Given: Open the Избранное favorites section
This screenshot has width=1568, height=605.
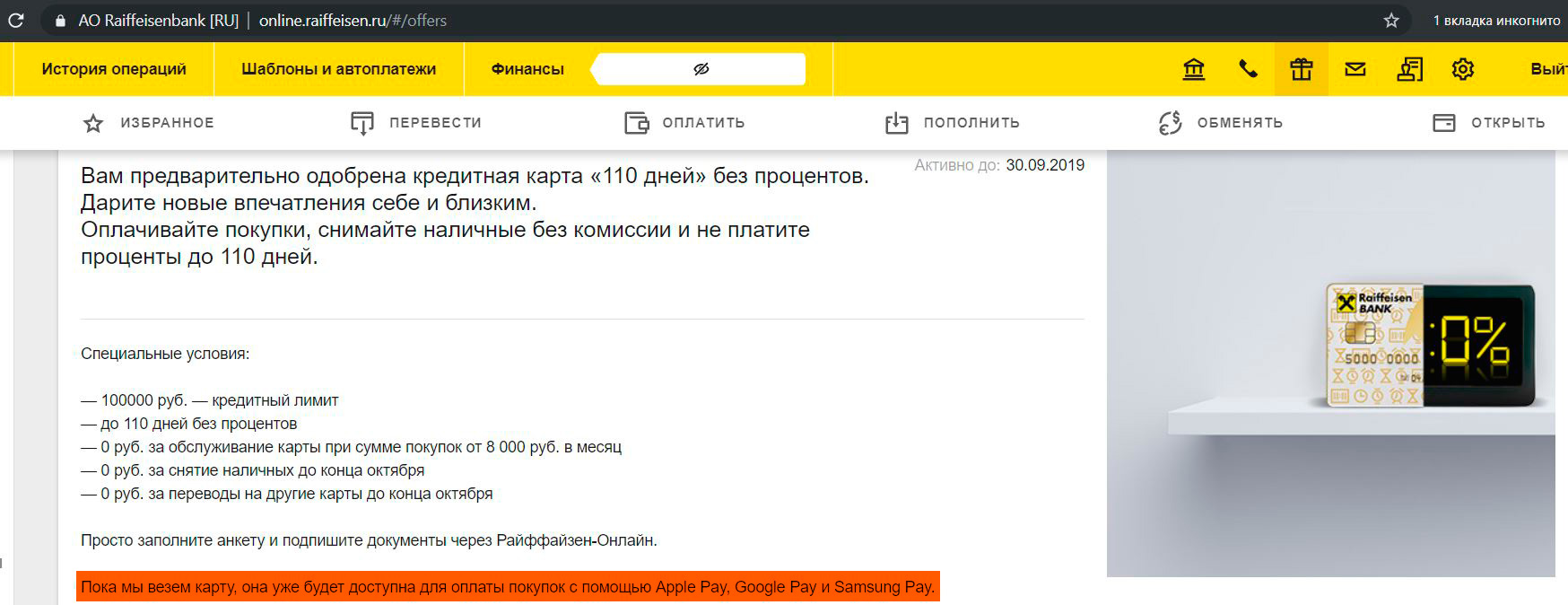Looking at the screenshot, I should pyautogui.click(x=148, y=123).
